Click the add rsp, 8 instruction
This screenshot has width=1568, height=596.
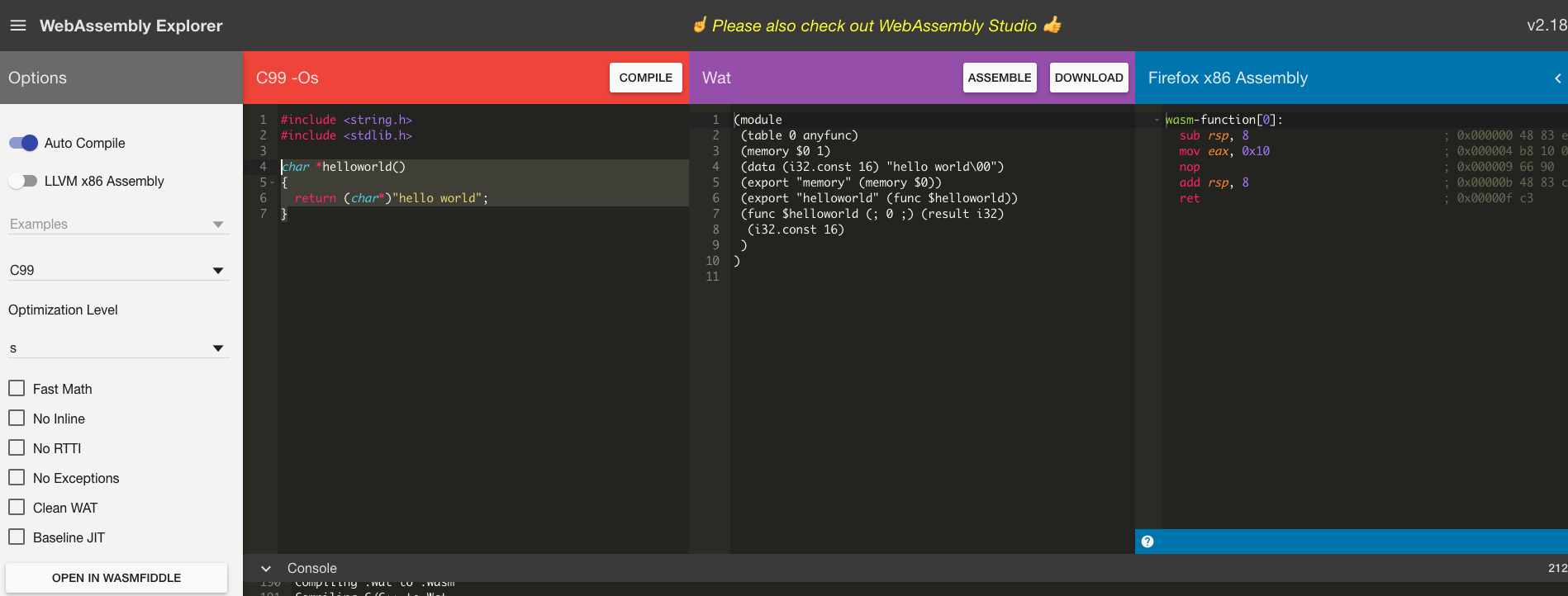[1214, 182]
